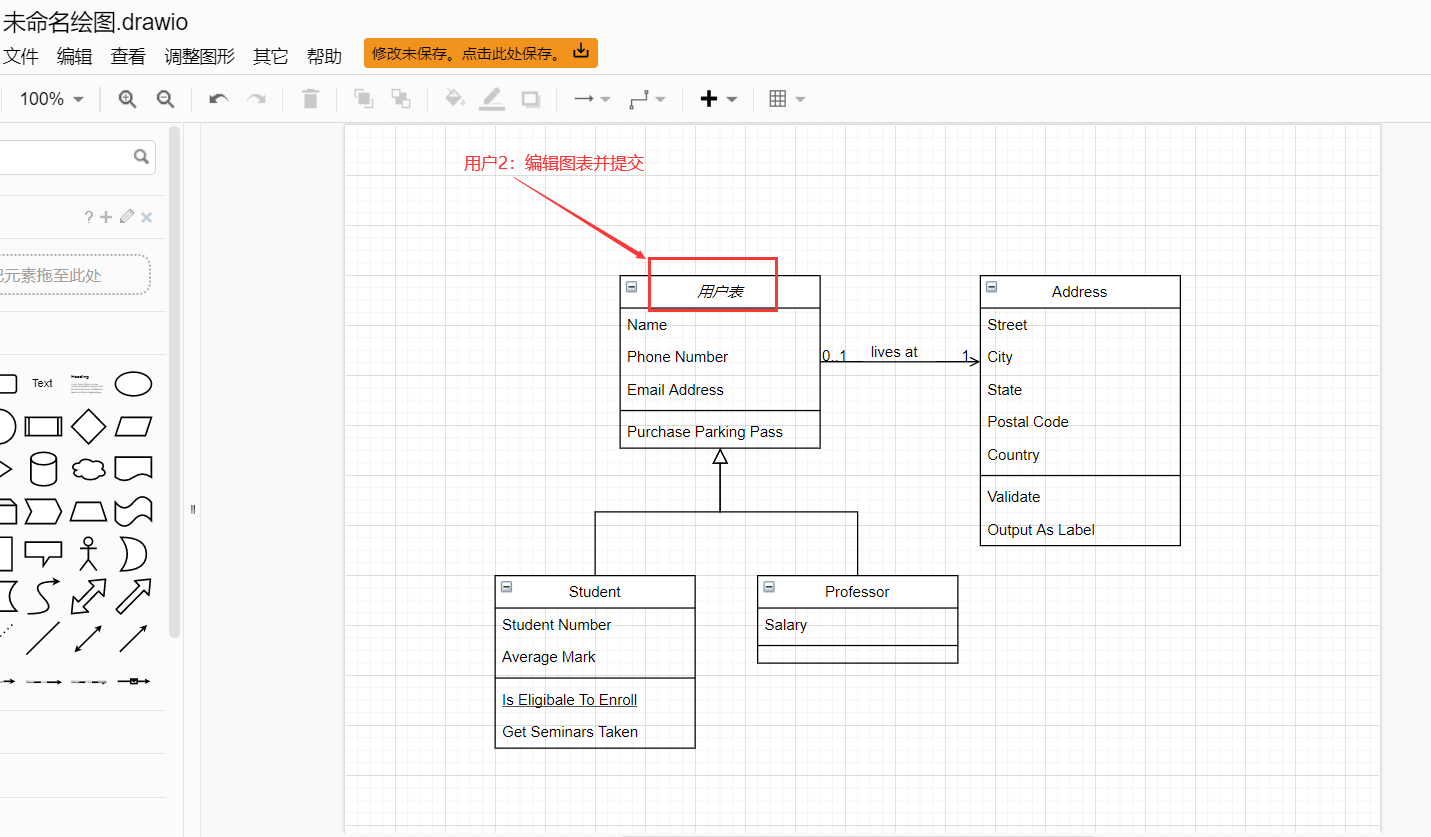Open the insert plus dropdown
1431x837 pixels.
tap(718, 99)
